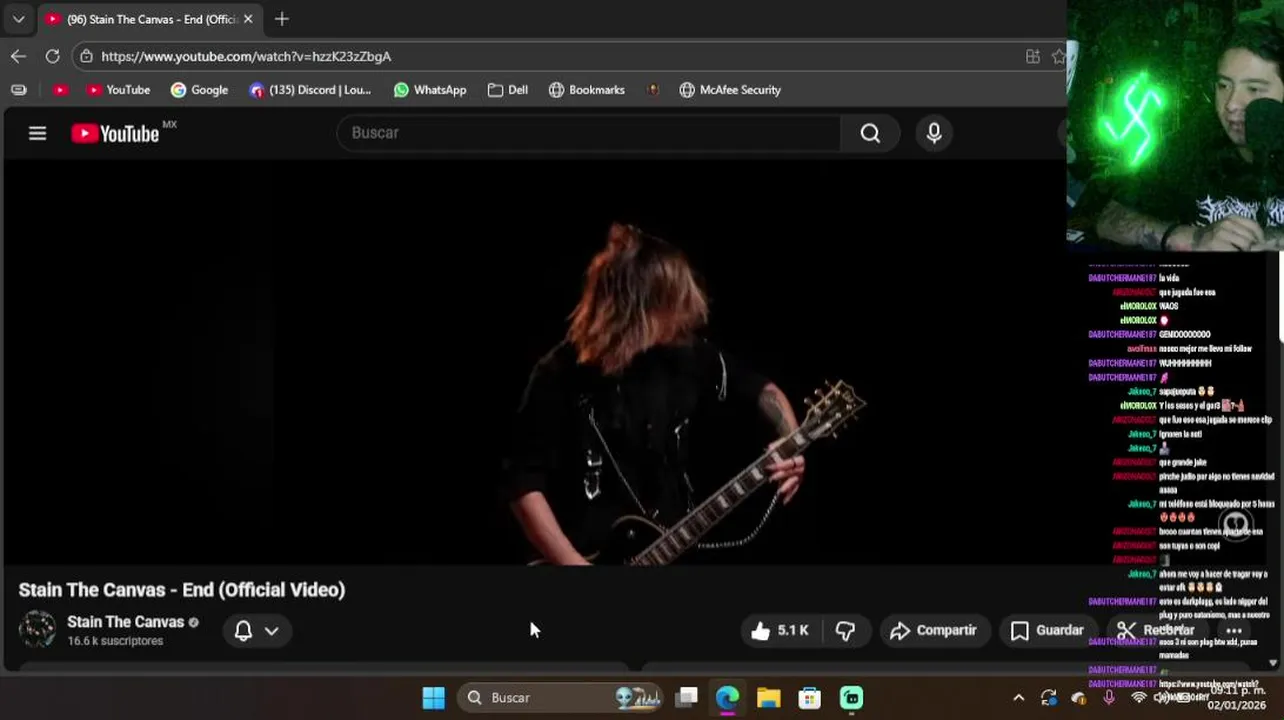Open the sync tray icon
The height and width of the screenshot is (720, 1284).
click(x=1048, y=698)
